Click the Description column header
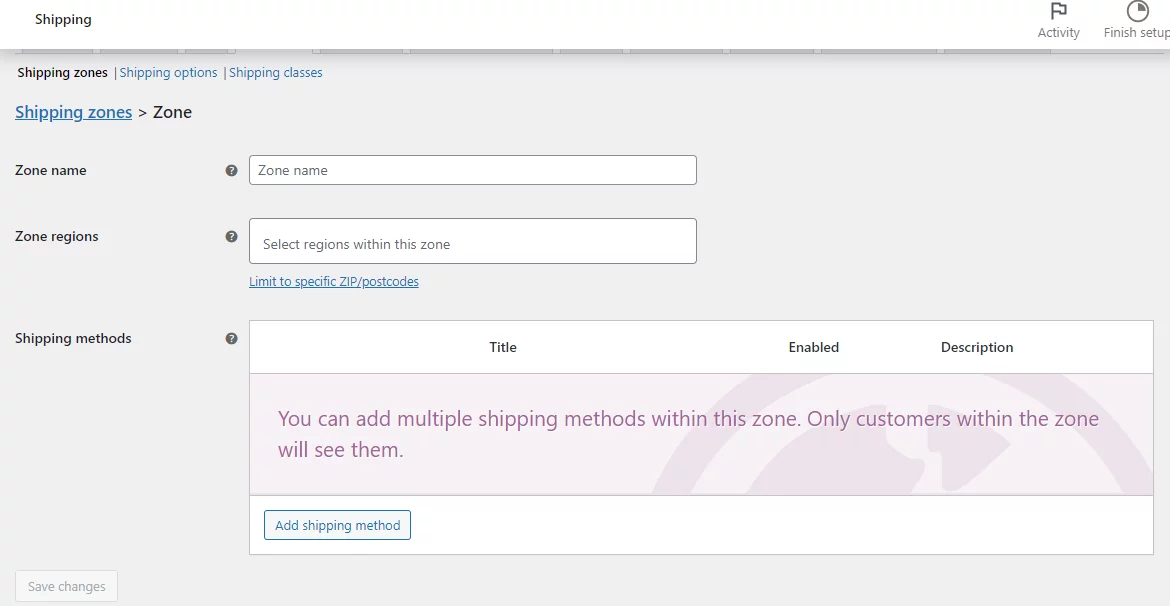Screen dimensions: 1170x606 (x=977, y=347)
